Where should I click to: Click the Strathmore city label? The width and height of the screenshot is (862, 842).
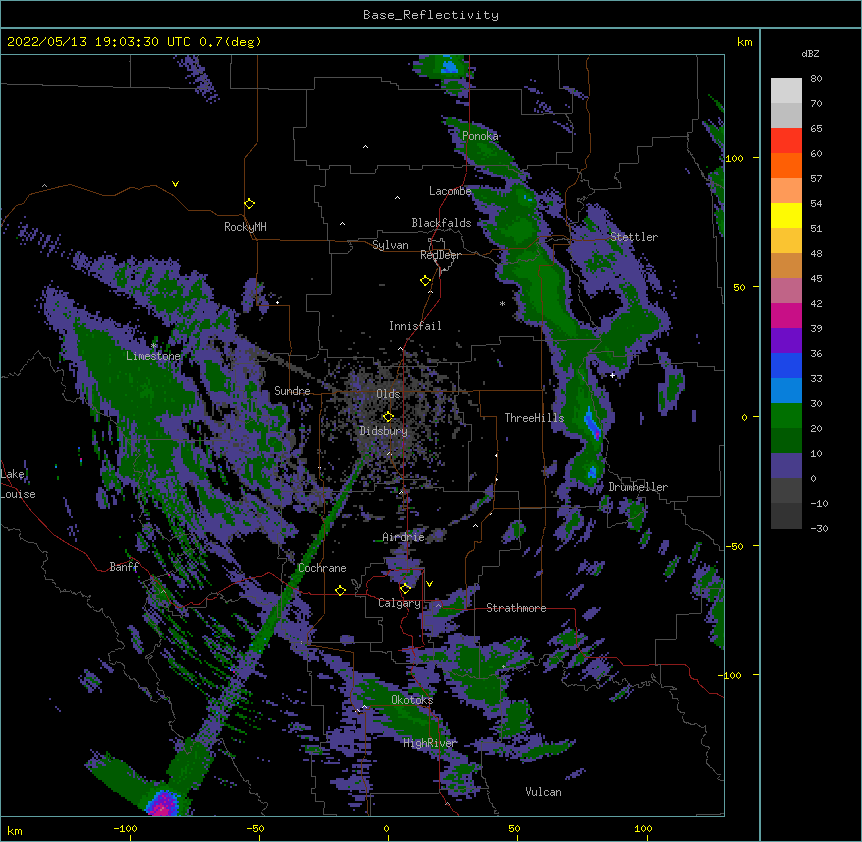point(516,608)
